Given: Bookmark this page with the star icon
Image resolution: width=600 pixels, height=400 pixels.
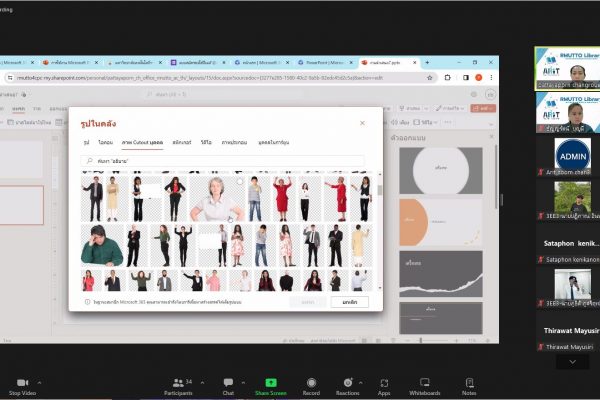Looking at the screenshot, I should pyautogui.click(x=430, y=78).
